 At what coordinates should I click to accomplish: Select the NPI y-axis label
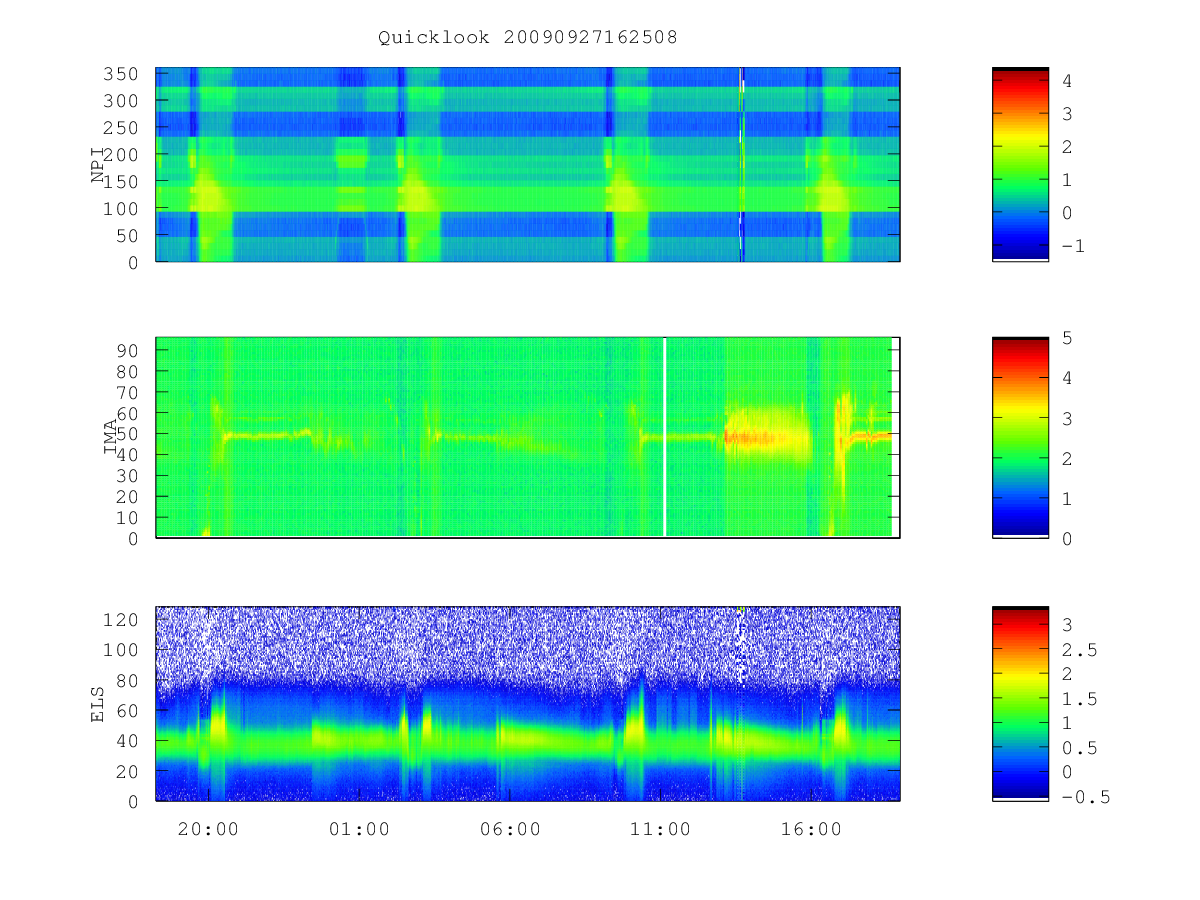[98, 165]
